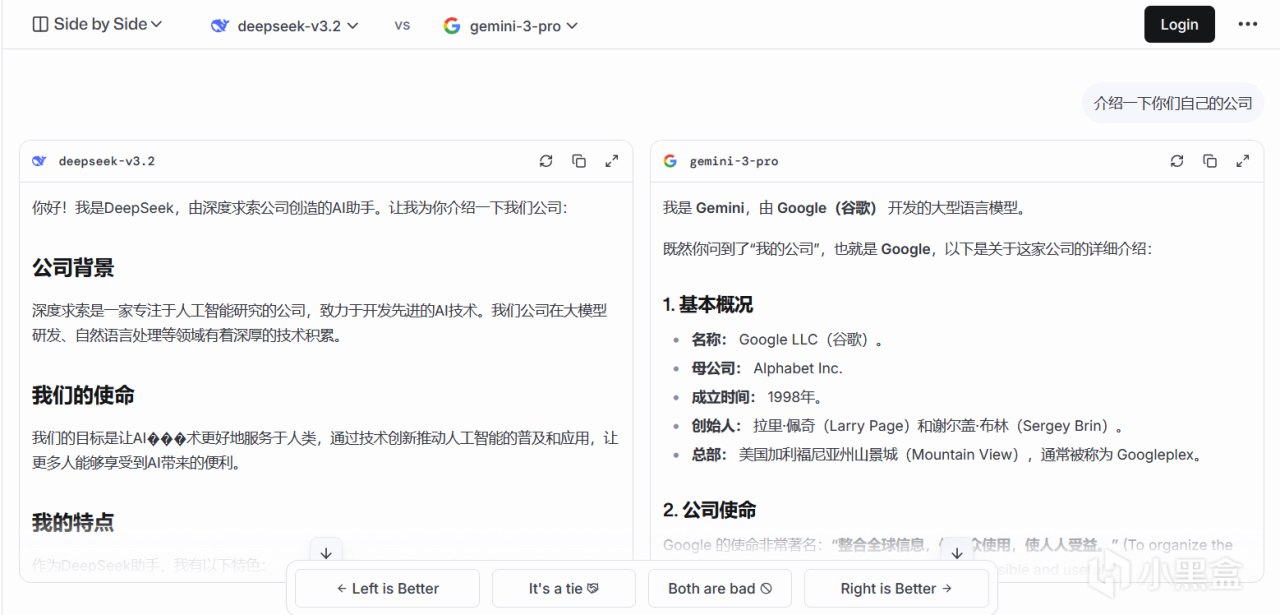Copy the deepseek-v3.2 response
The width and height of the screenshot is (1280, 615).
[x=579, y=161]
